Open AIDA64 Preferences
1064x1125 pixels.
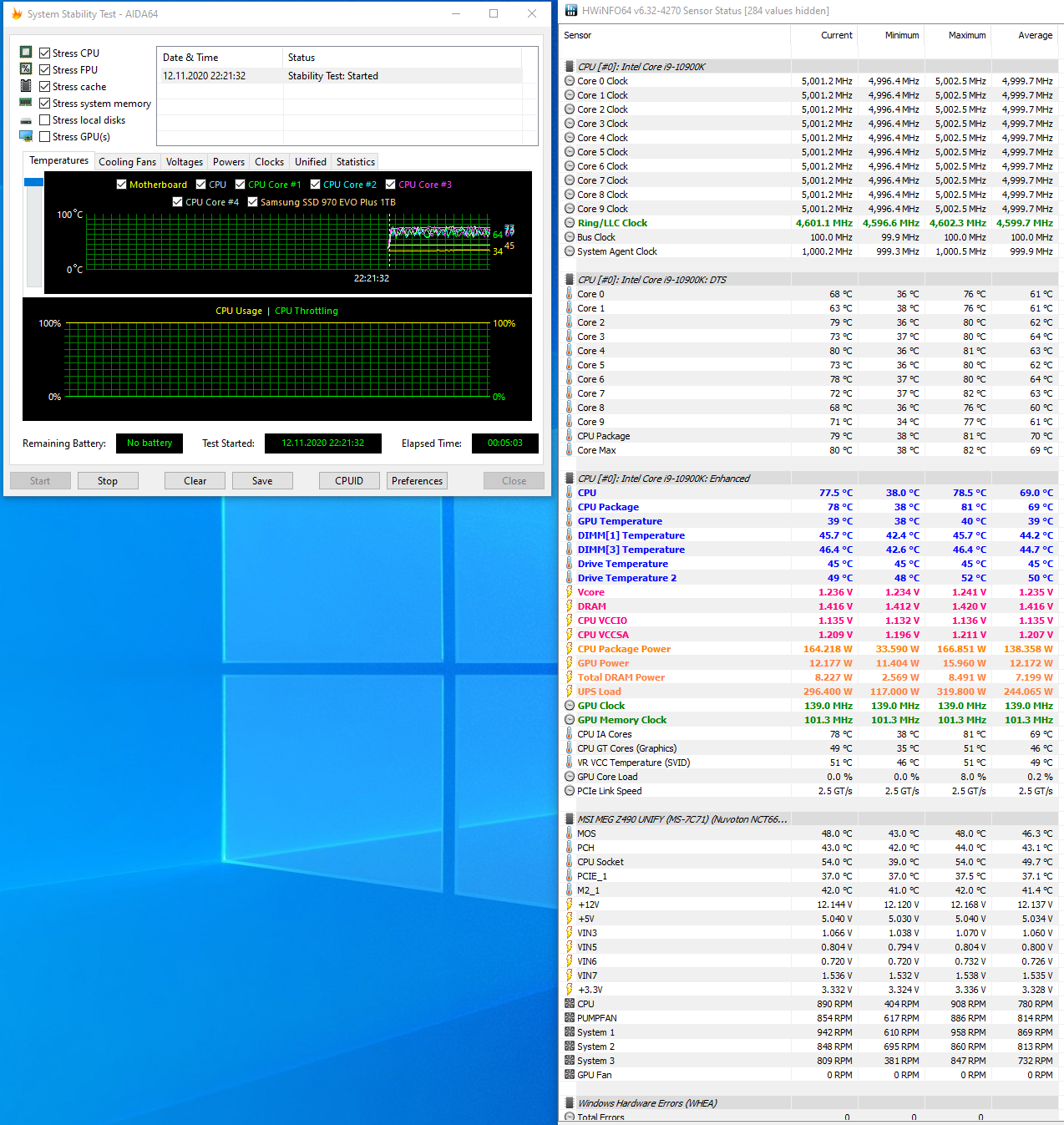click(x=417, y=481)
